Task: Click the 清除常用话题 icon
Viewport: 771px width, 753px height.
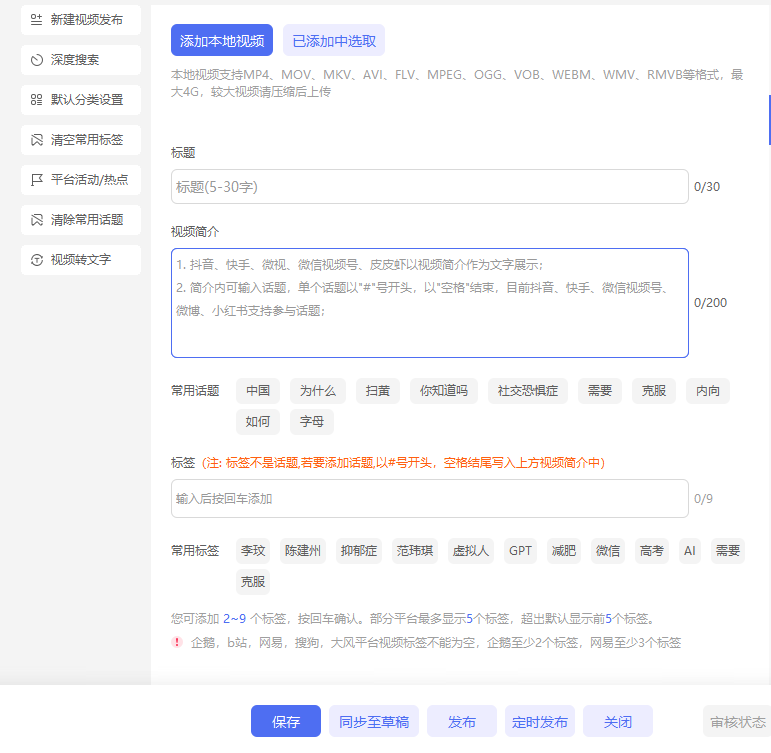Action: tap(37, 220)
